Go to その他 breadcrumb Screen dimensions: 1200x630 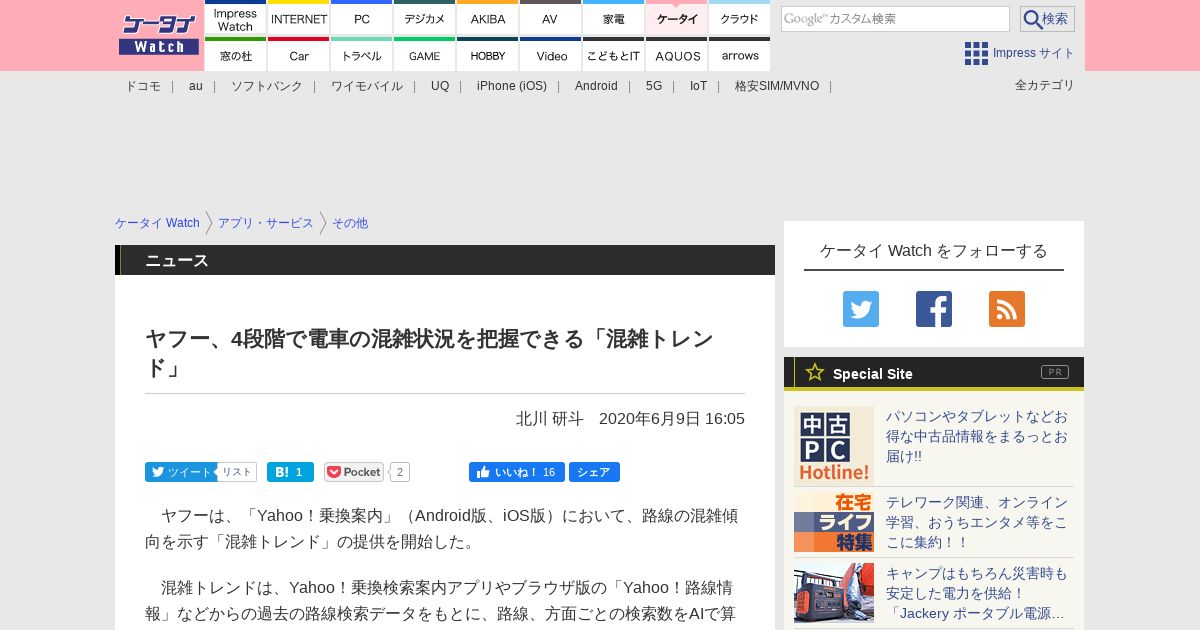pyautogui.click(x=350, y=223)
